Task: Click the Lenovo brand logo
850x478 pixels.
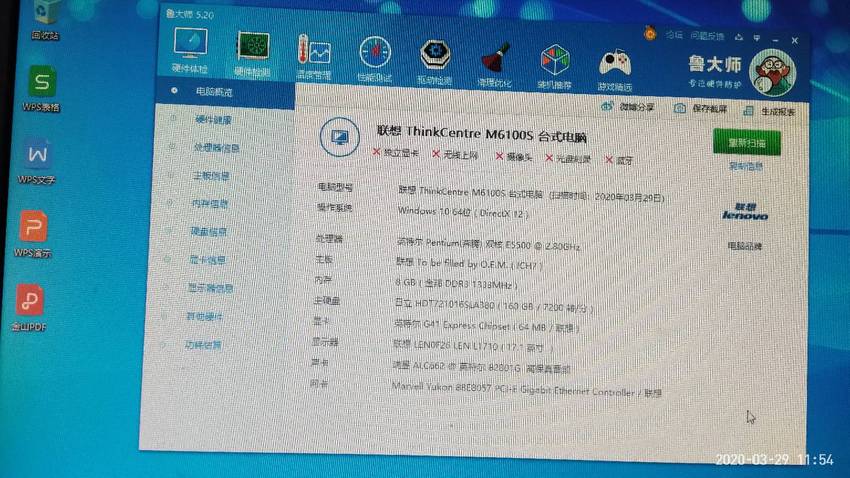Action: pyautogui.click(x=745, y=212)
